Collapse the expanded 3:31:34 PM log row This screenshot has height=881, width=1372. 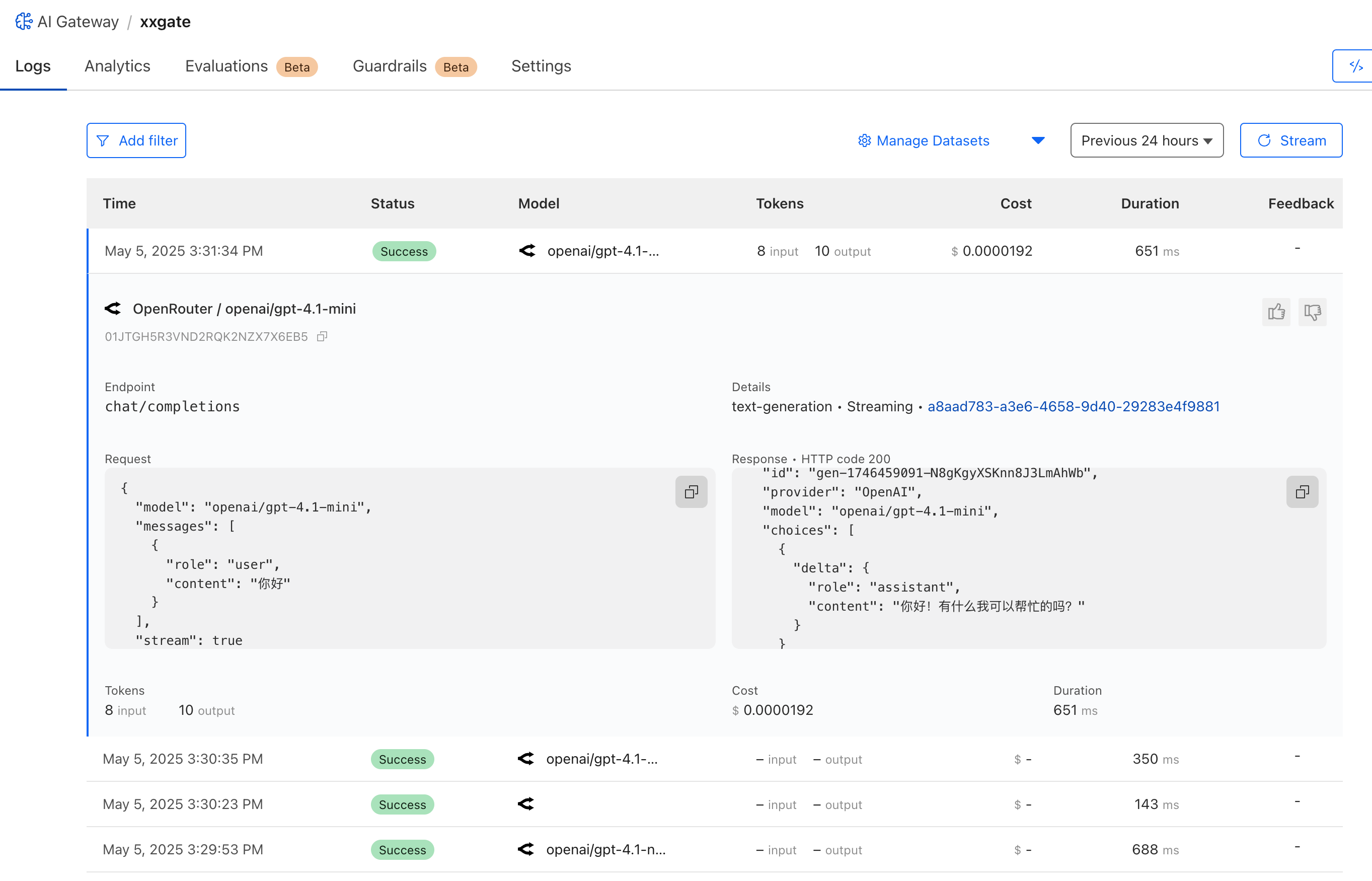coord(183,251)
